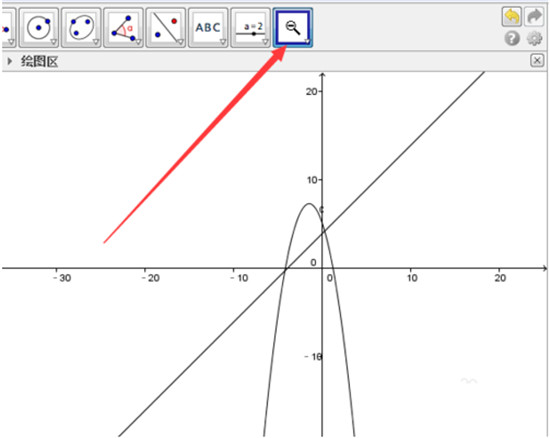
Task: Close the 绘图区 graphics view panel
Action: (537, 60)
